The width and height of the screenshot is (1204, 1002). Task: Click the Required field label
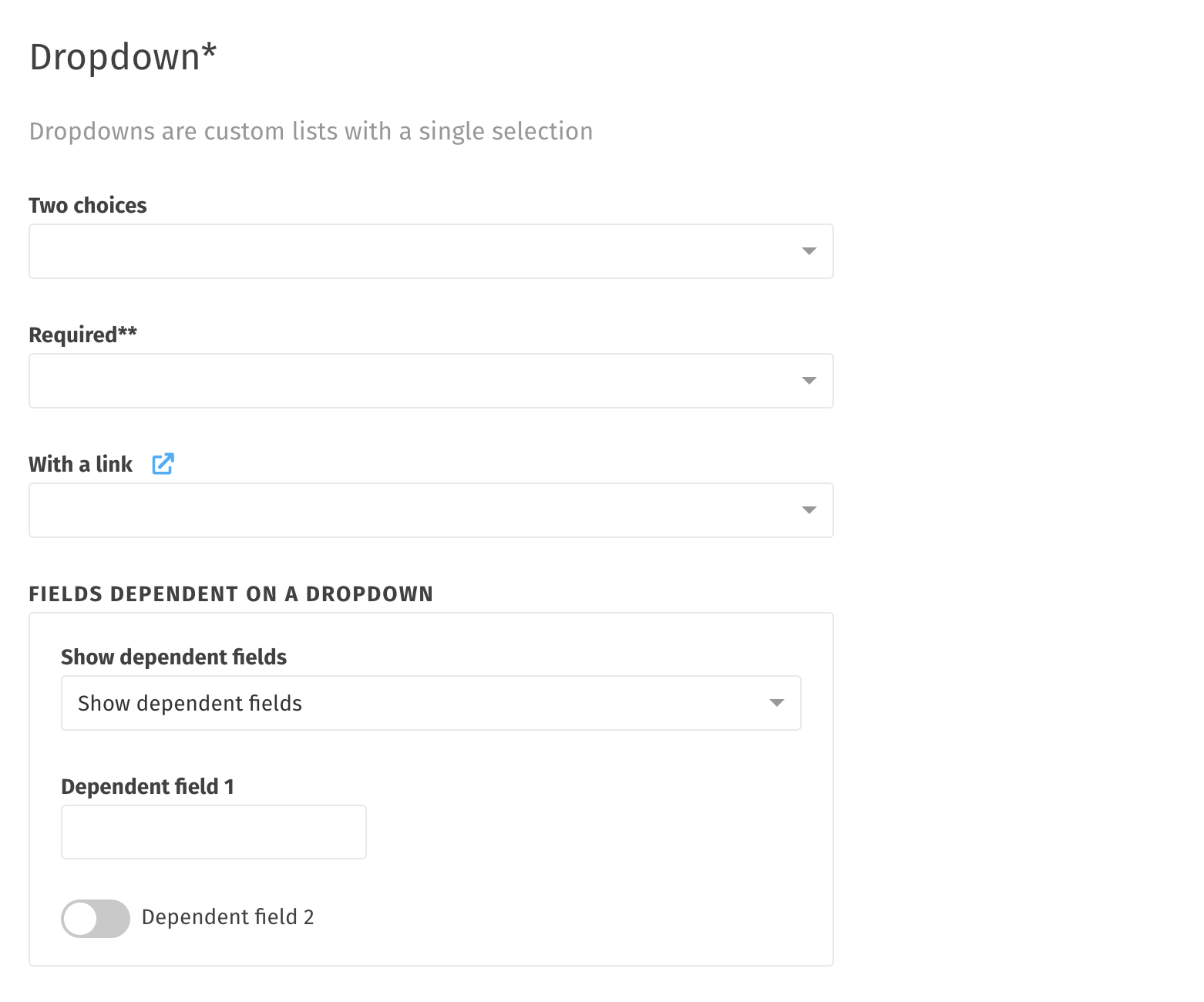pyautogui.click(x=82, y=335)
